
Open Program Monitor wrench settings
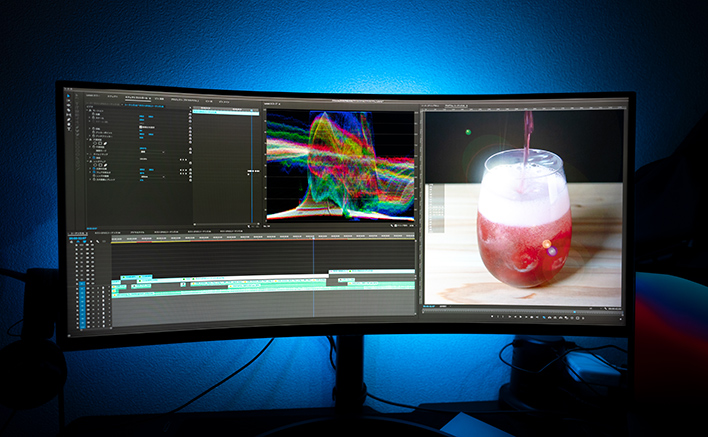click(x=606, y=308)
